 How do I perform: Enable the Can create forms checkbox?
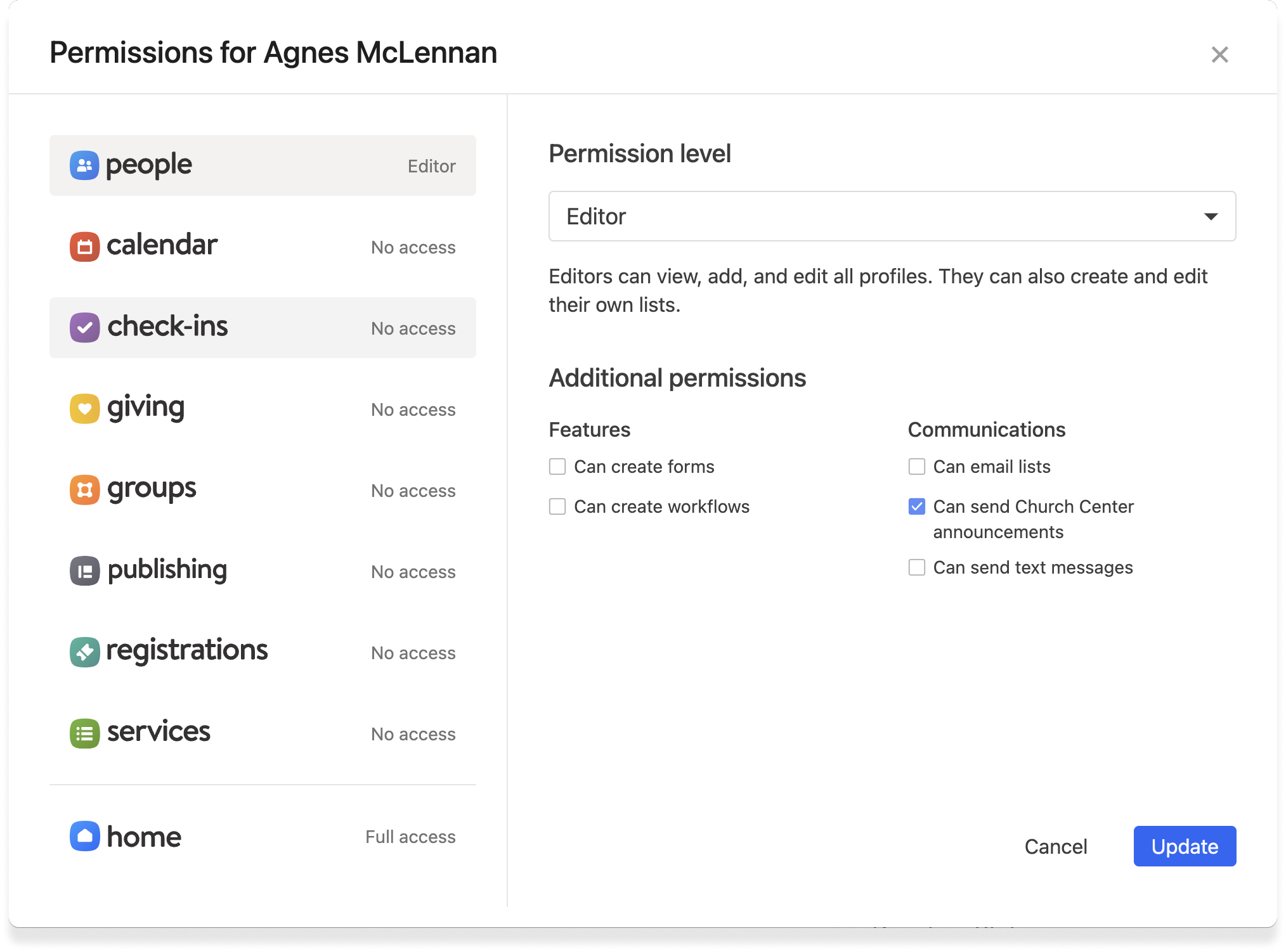tap(557, 467)
